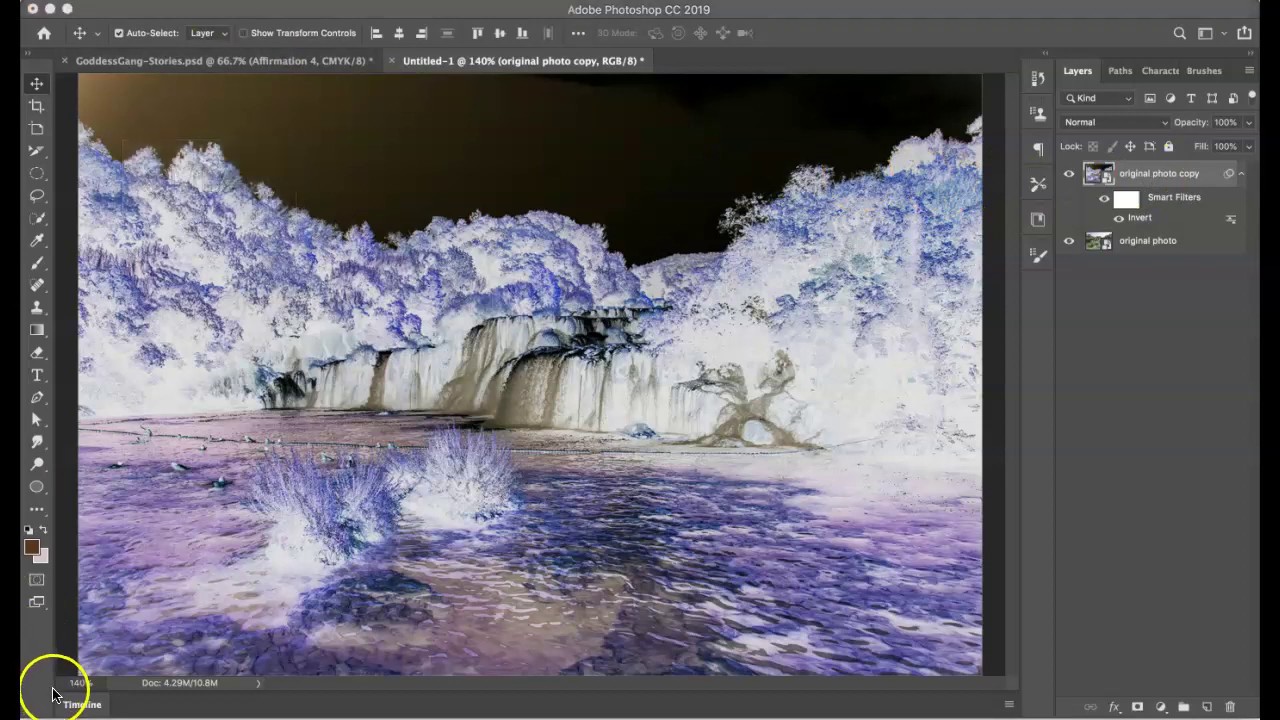
Task: Select the Eyedropper tool
Action: [x=37, y=240]
